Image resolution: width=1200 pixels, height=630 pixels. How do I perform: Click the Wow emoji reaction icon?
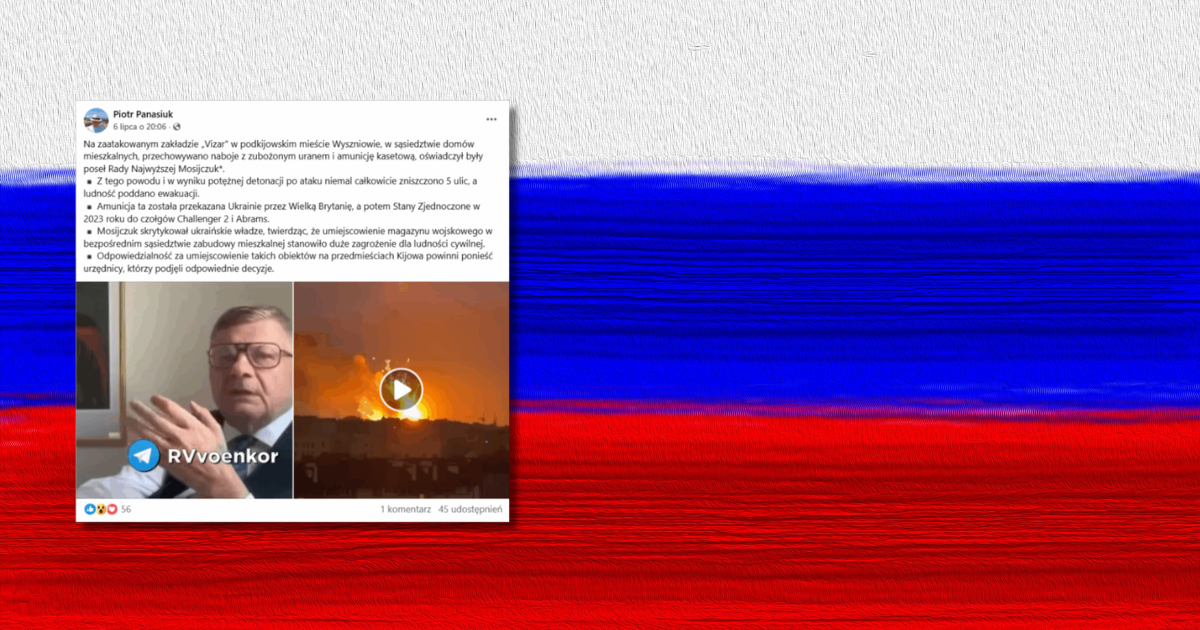pos(101,509)
